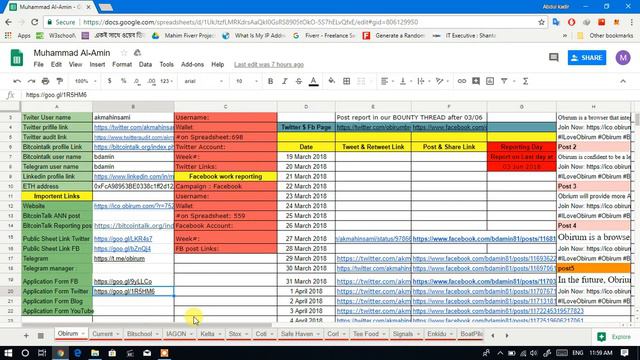The image size is (640, 360).
Task: Open the text wrapping dropdown
Action: [x=423, y=81]
